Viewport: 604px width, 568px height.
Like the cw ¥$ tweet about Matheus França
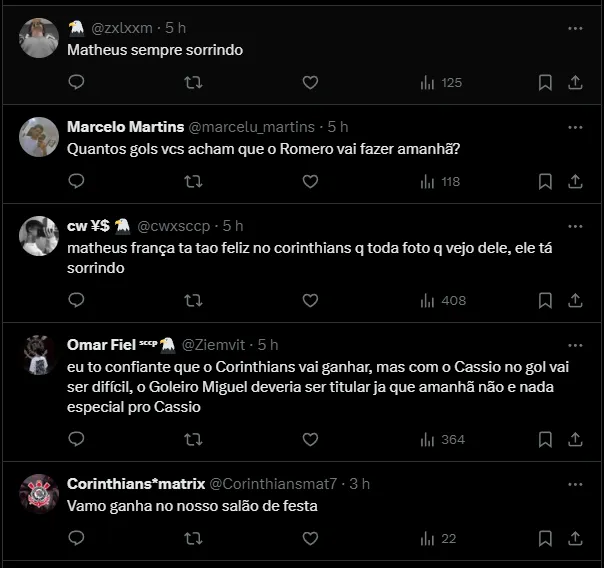[310, 300]
